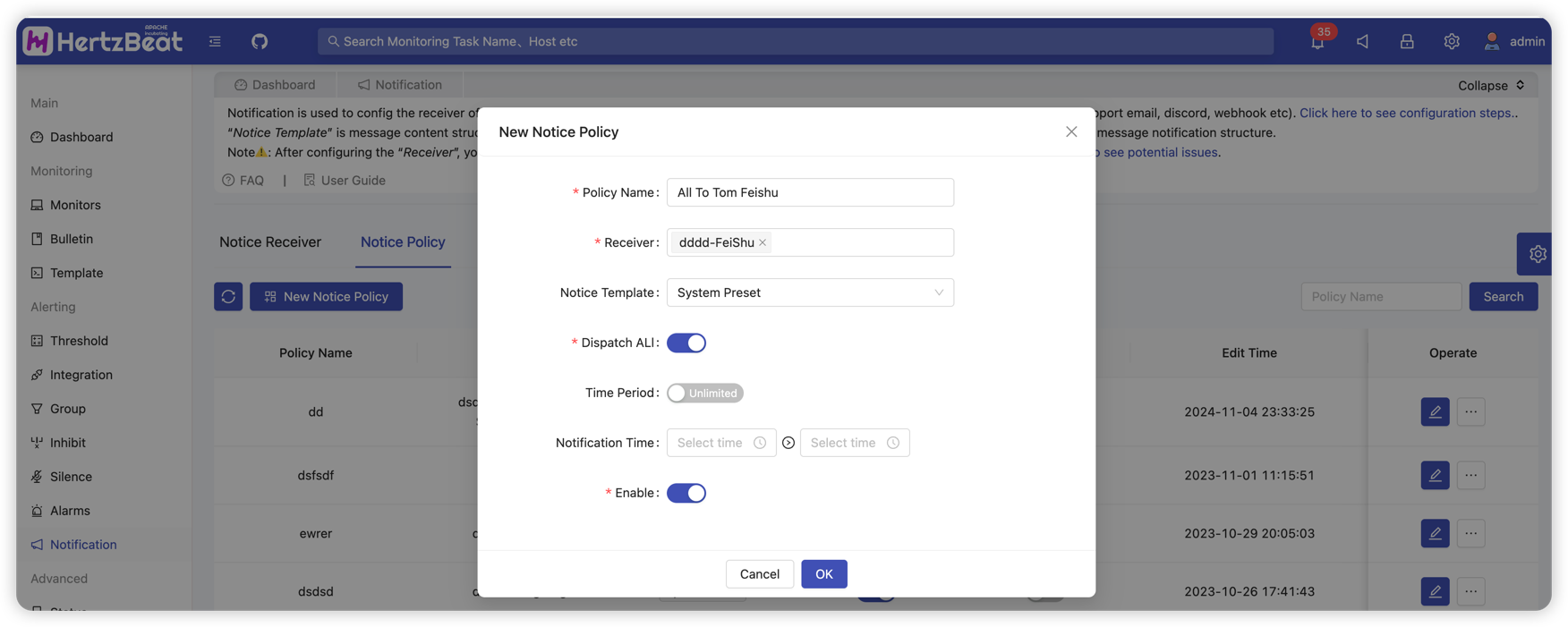Disable the Enable switch
This screenshot has width=1568, height=627.
click(686, 493)
